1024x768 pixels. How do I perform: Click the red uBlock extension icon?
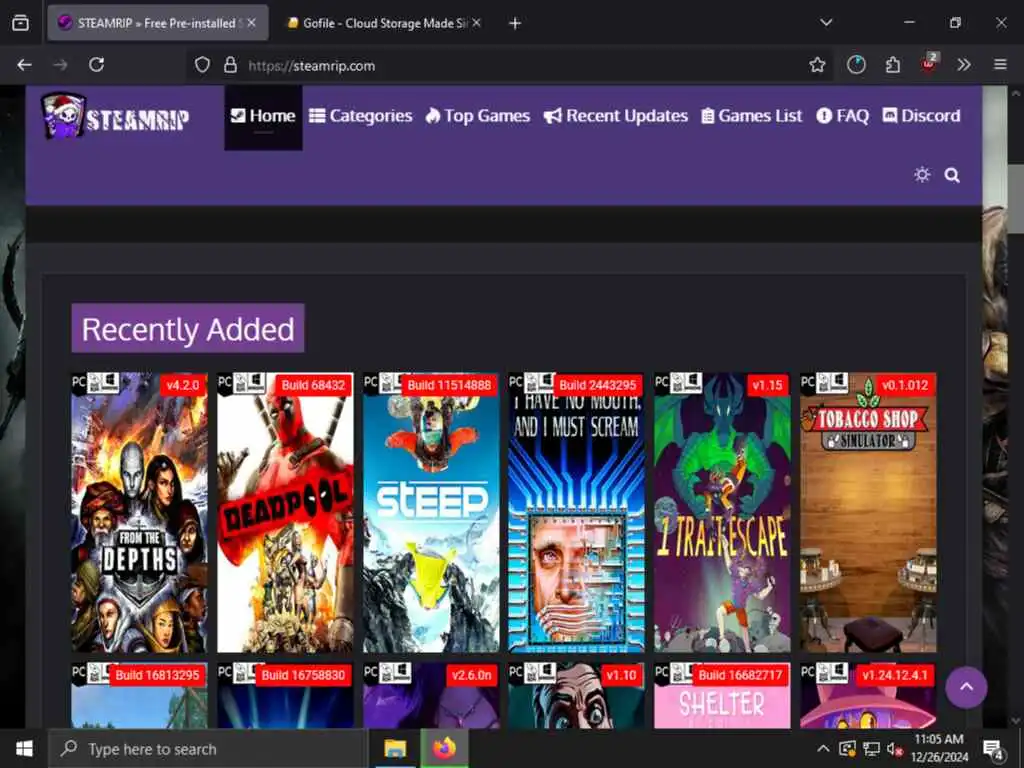click(x=929, y=63)
